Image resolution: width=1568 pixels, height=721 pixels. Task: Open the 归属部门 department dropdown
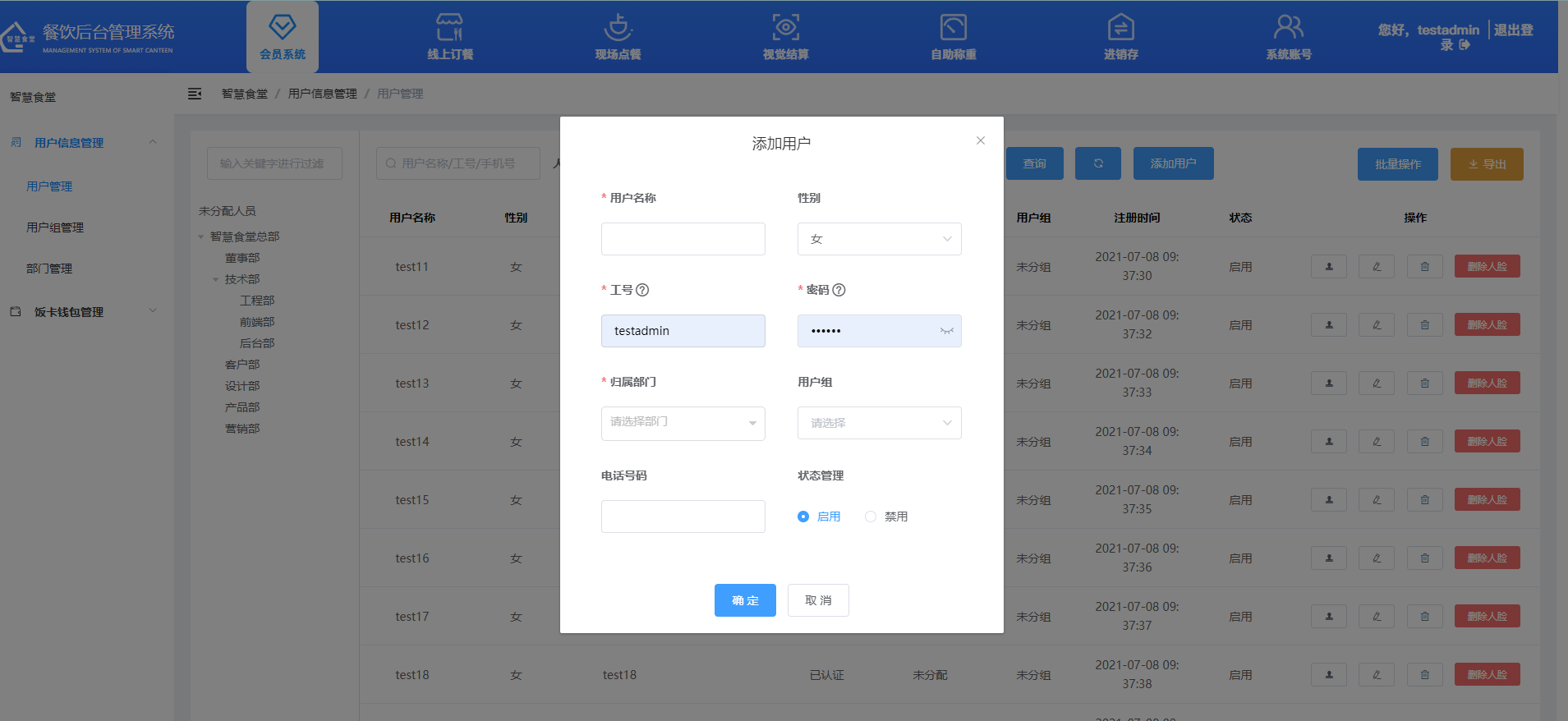[x=683, y=423]
